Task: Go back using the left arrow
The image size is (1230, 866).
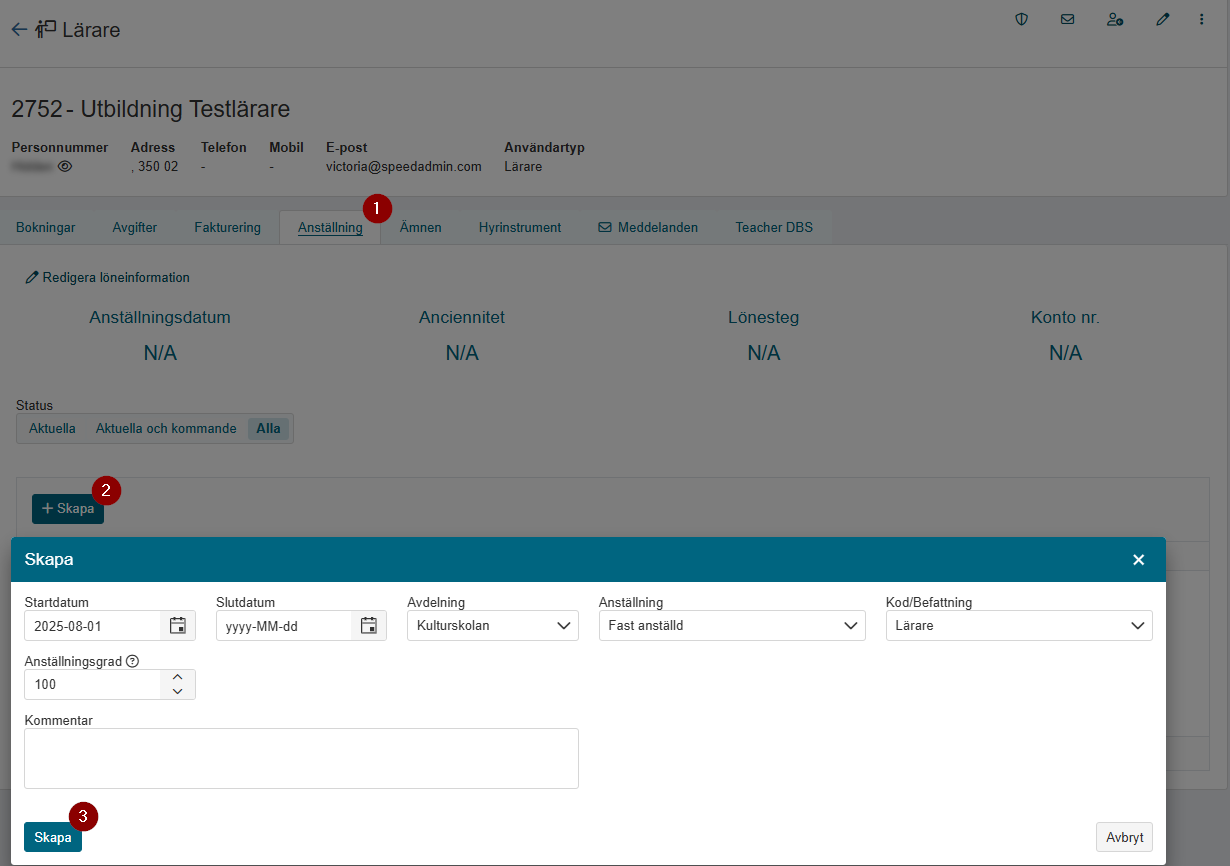Action: pos(19,30)
